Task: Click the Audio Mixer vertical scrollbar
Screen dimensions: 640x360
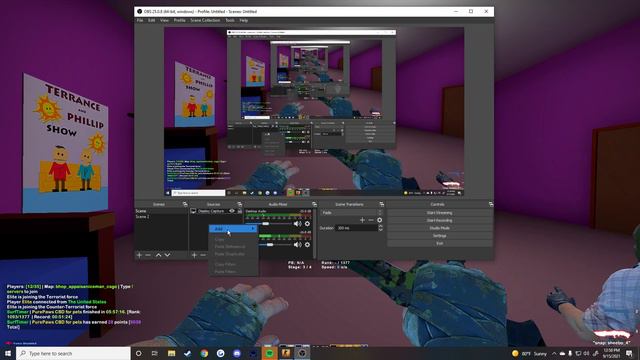Action: pyautogui.click(x=314, y=233)
